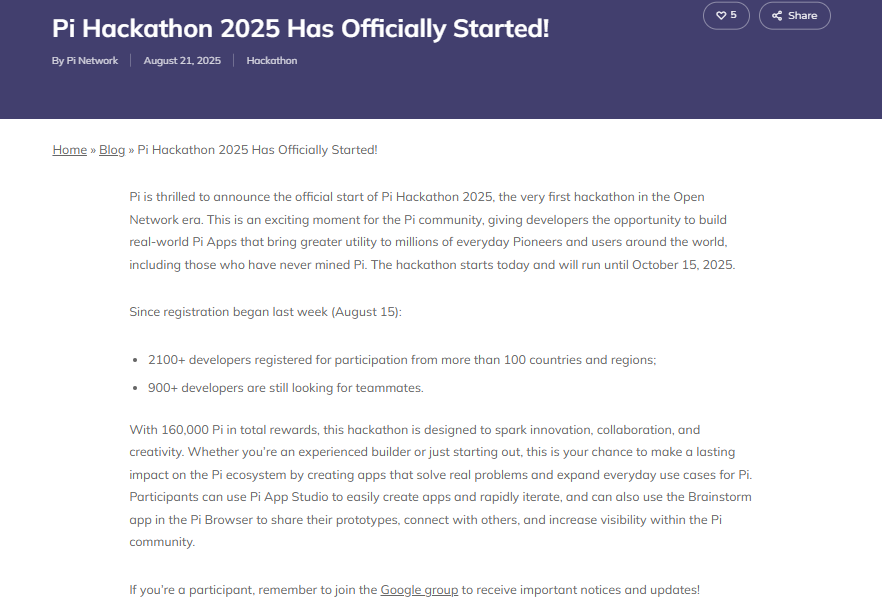Click the article title heading
882x611 pixels.
pos(300,28)
